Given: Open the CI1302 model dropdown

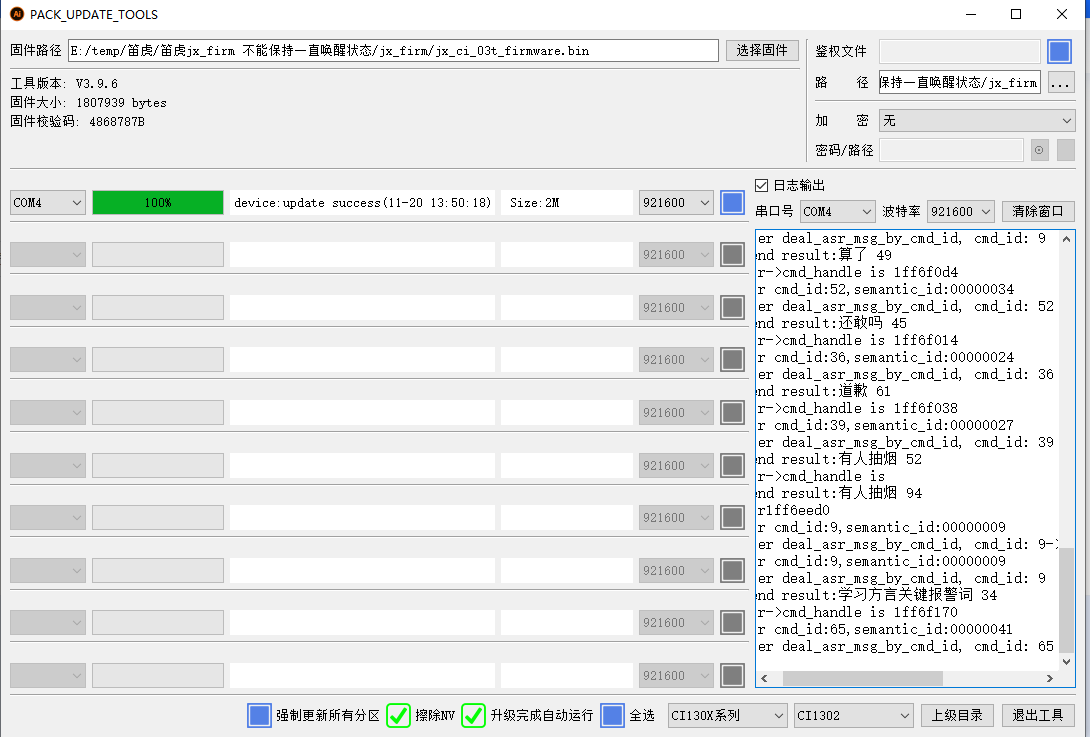Looking at the screenshot, I should click(853, 715).
